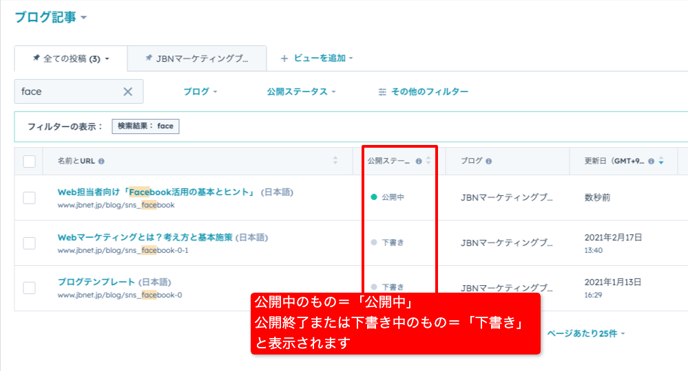Screen dimensions: 688x371
Task: Click the 2021年2月17日 update date
Action: coord(613,238)
